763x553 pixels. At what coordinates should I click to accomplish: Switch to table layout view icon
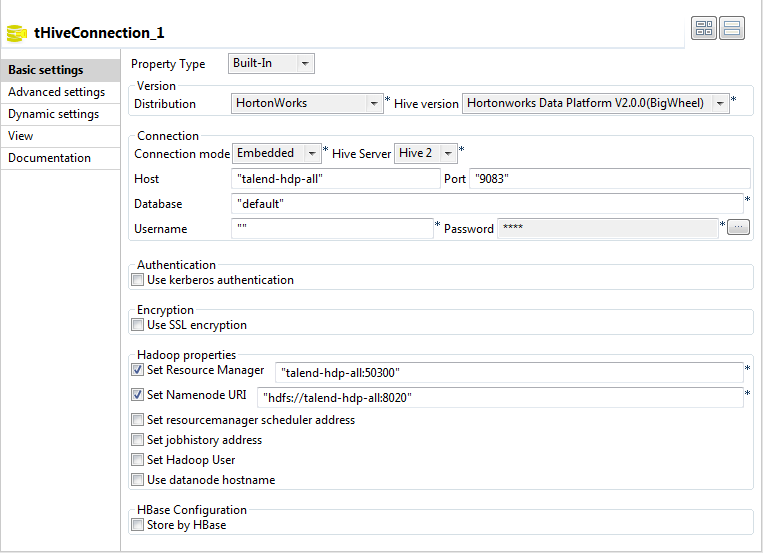(x=704, y=29)
